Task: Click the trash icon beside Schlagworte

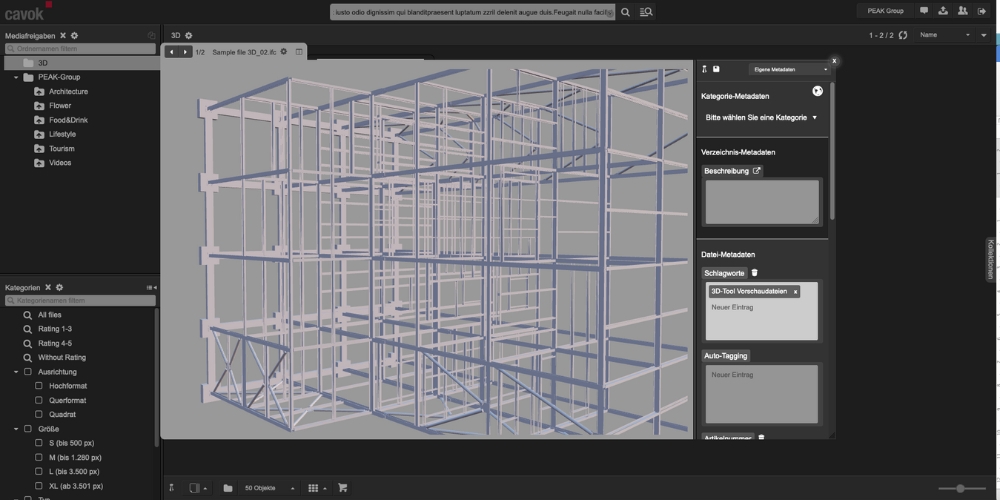Action: click(755, 272)
